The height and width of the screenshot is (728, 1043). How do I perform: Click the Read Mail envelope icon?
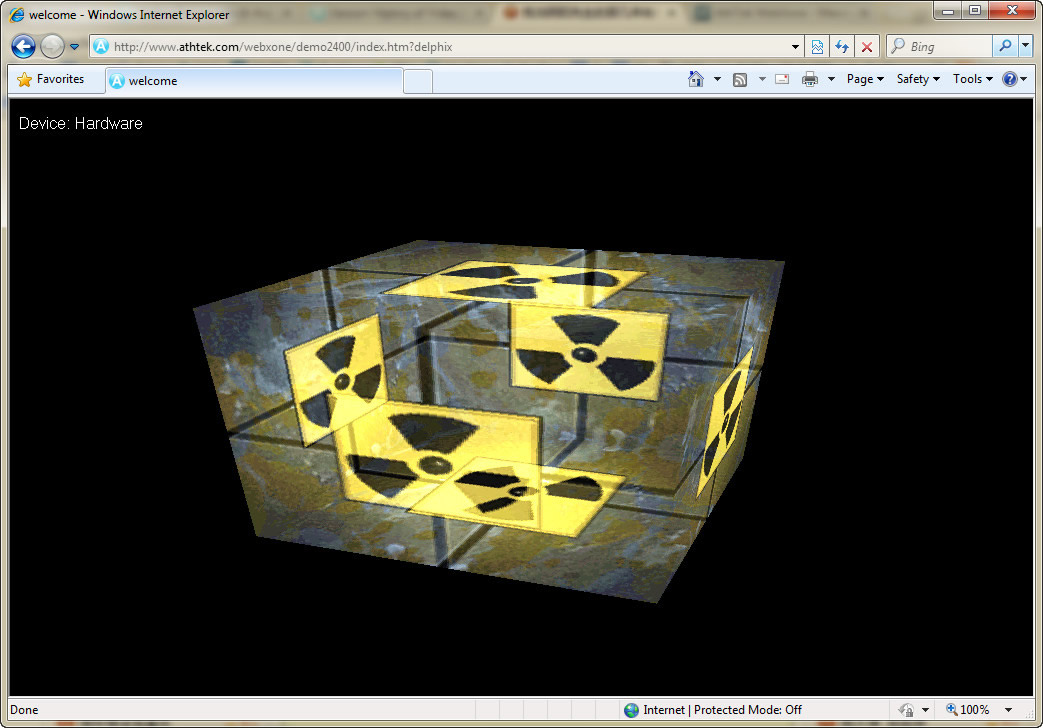pyautogui.click(x=782, y=79)
